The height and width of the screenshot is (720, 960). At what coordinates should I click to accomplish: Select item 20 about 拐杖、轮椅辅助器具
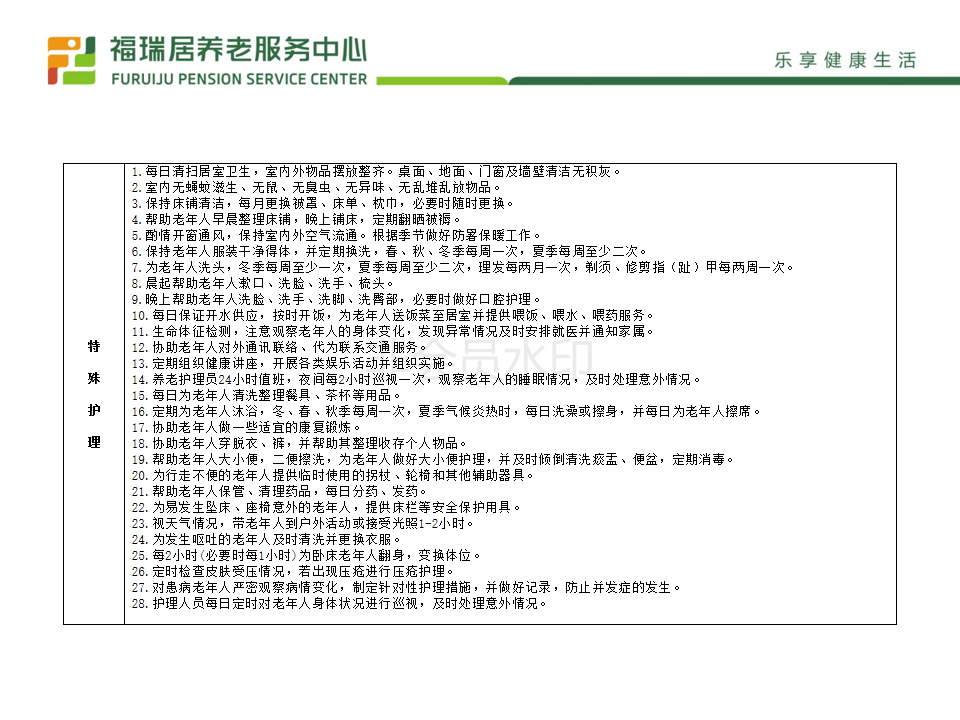pos(332,475)
